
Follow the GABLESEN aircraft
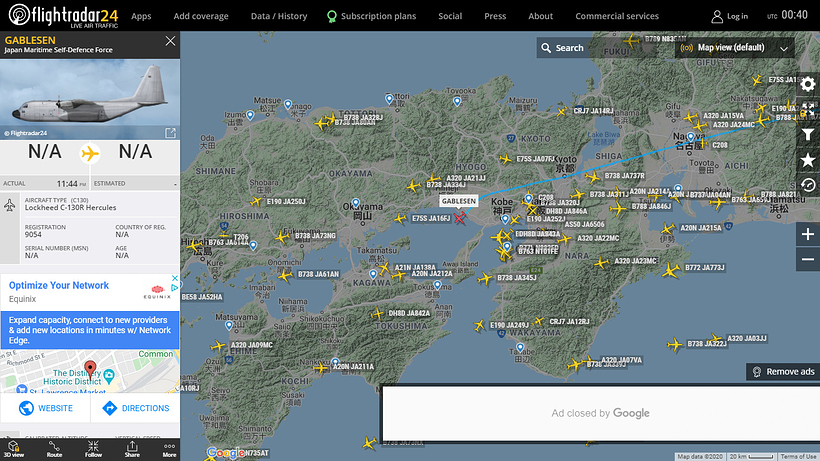(93, 449)
